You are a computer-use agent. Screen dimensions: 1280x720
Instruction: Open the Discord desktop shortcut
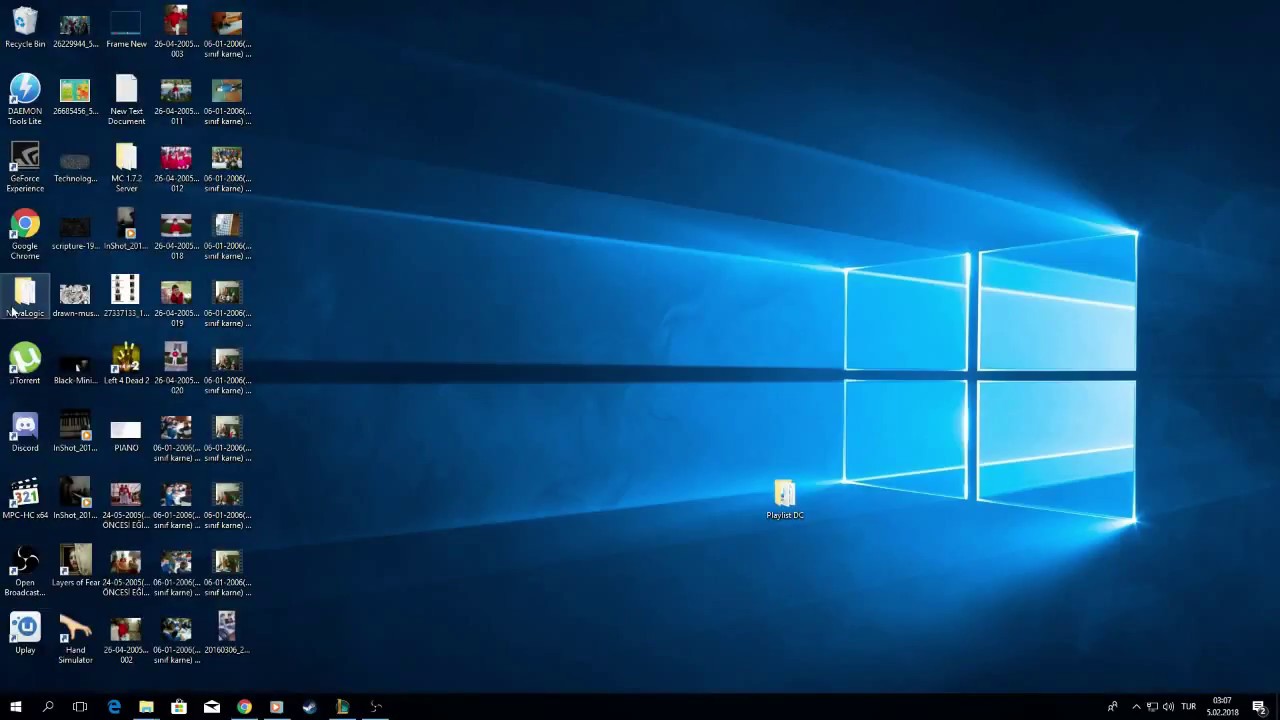(25, 432)
